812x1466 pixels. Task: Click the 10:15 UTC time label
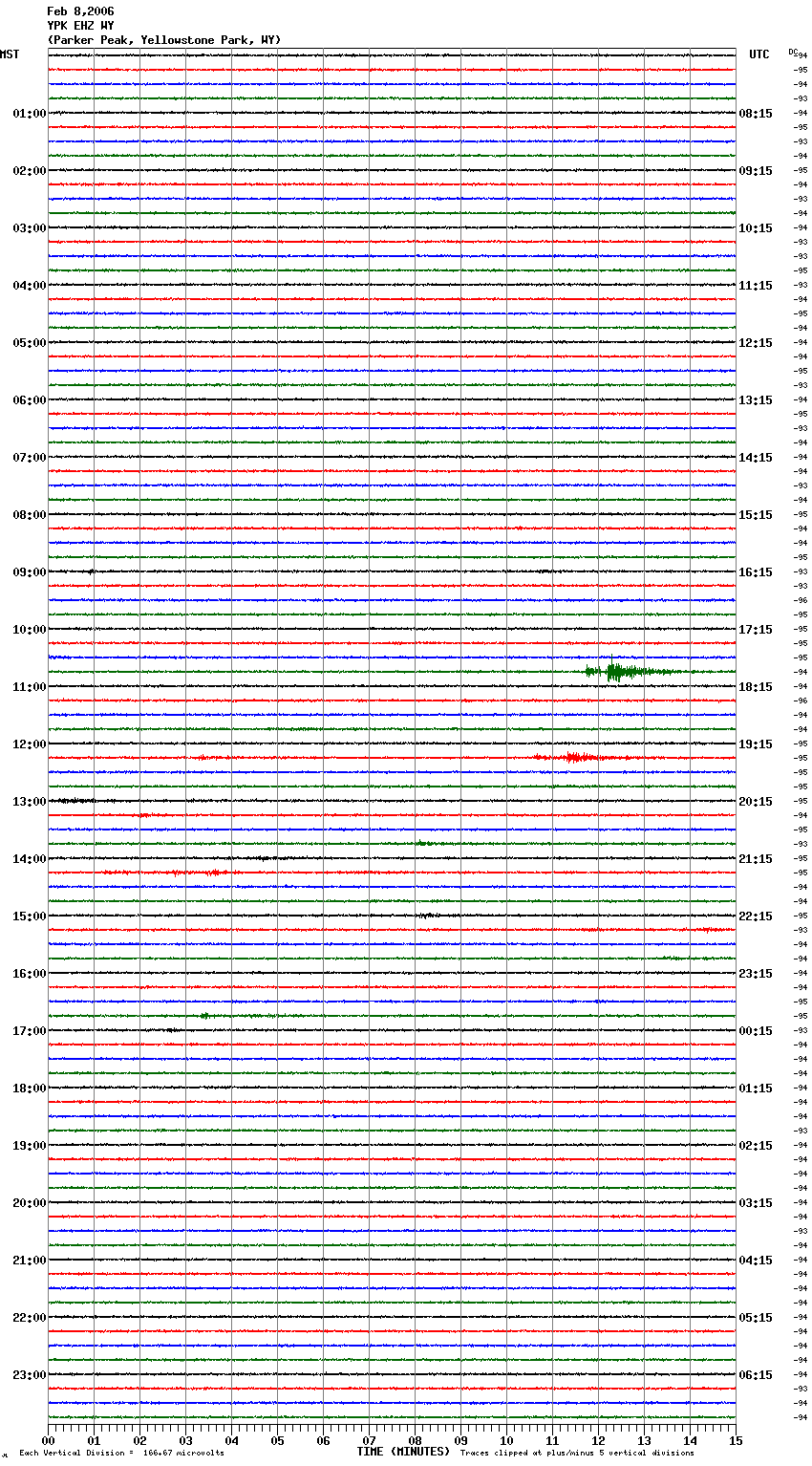756,228
